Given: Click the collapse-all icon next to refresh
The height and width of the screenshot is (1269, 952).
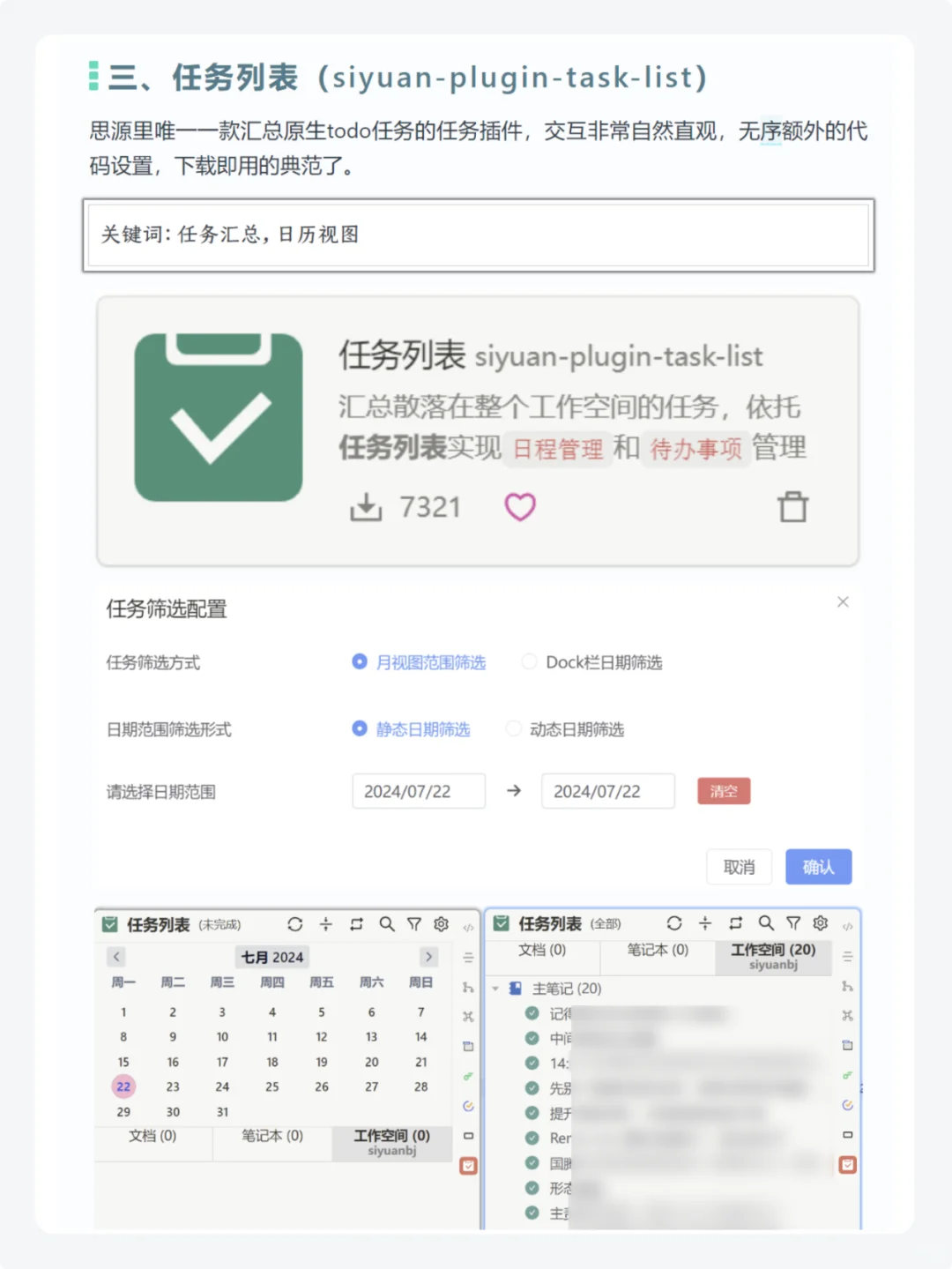Looking at the screenshot, I should coord(326,924).
